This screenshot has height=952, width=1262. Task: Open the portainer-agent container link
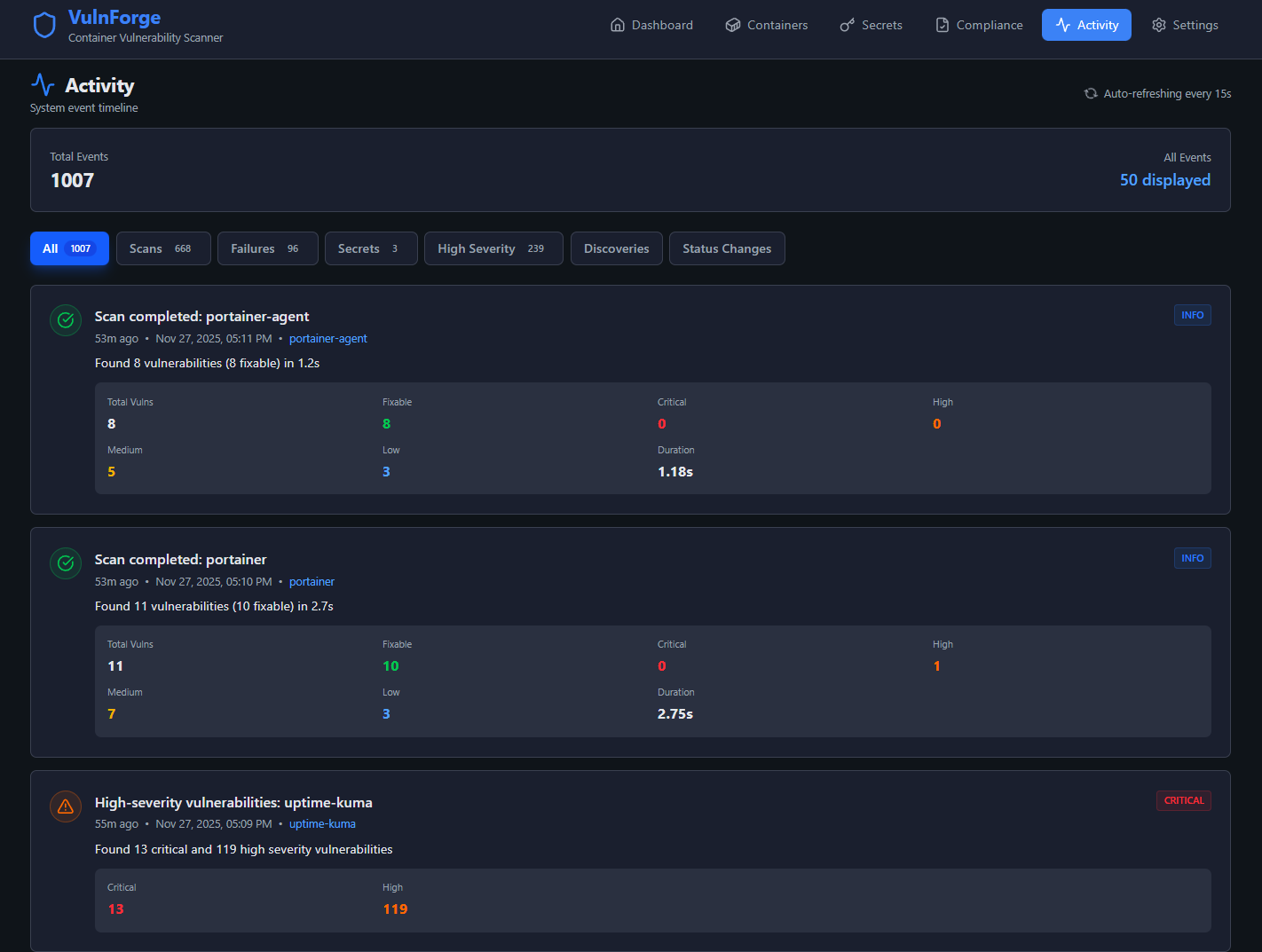point(327,339)
